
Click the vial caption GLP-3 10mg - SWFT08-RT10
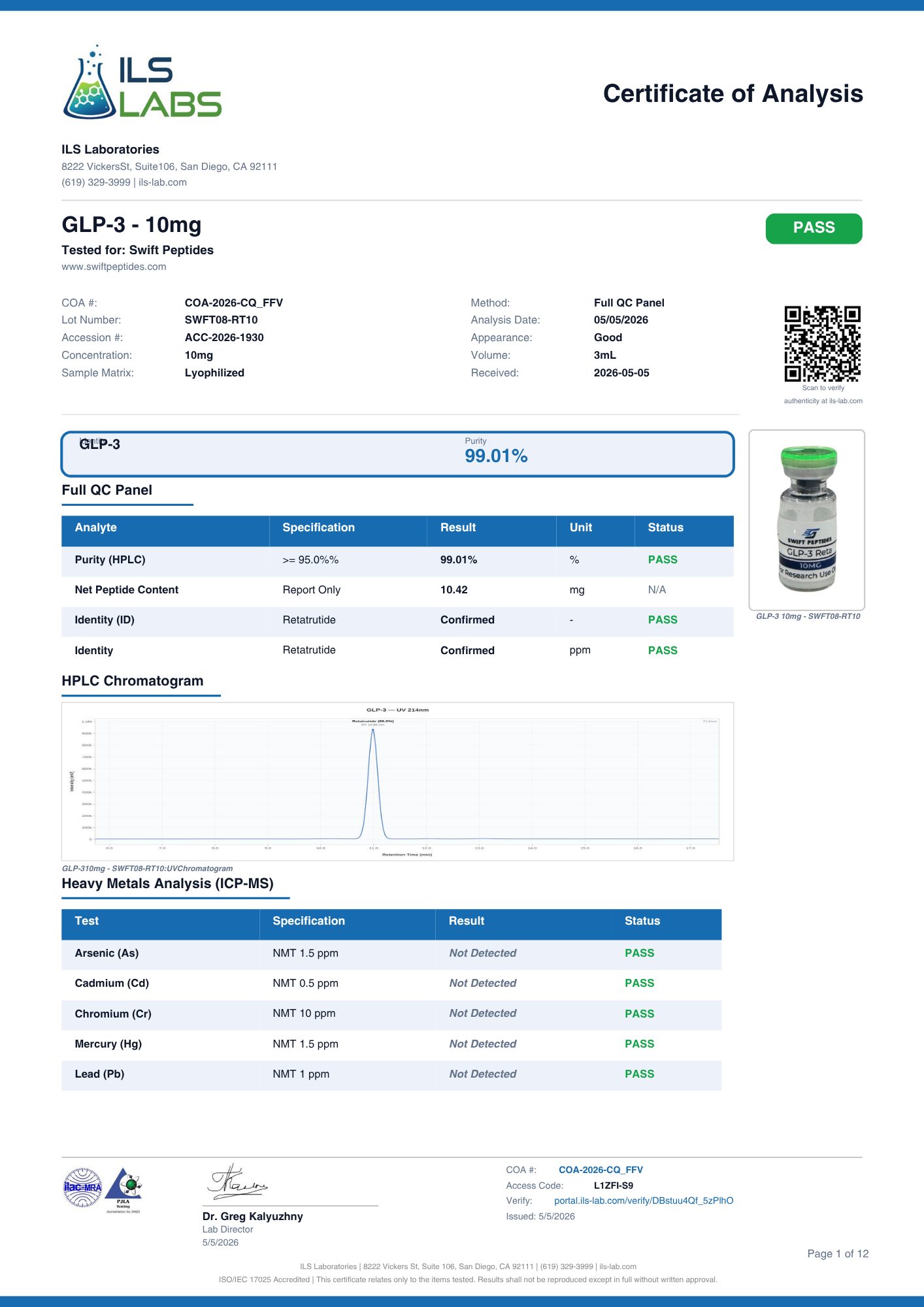pos(808,616)
